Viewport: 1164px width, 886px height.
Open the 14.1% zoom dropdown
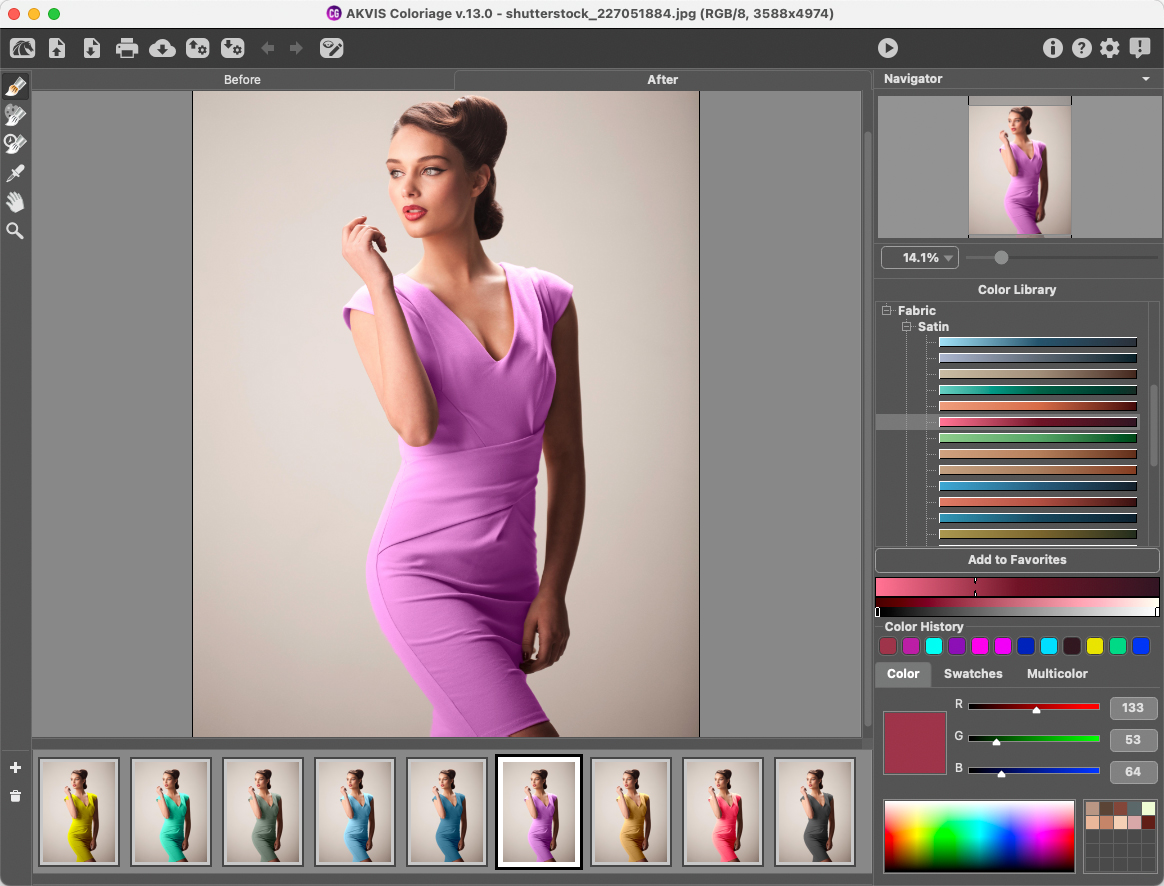(x=919, y=258)
